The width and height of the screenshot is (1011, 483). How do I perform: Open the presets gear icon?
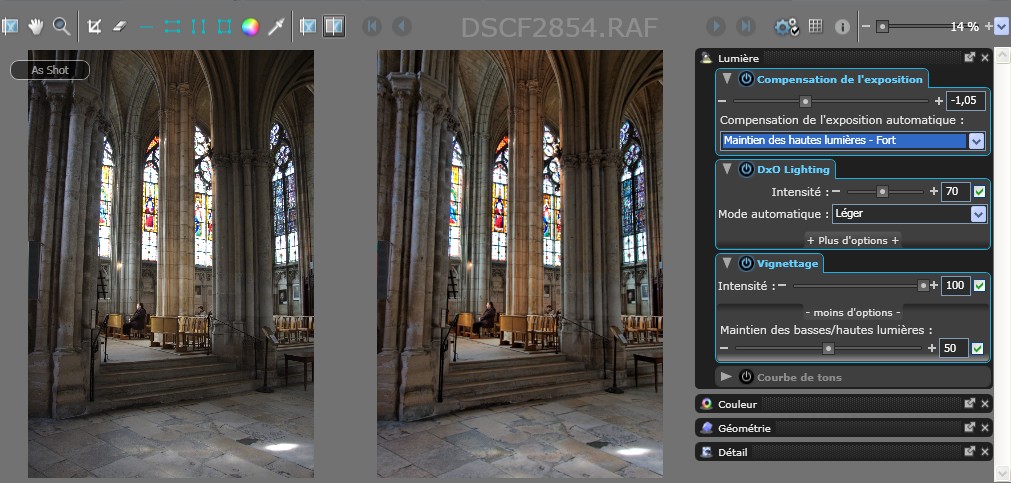coord(786,26)
